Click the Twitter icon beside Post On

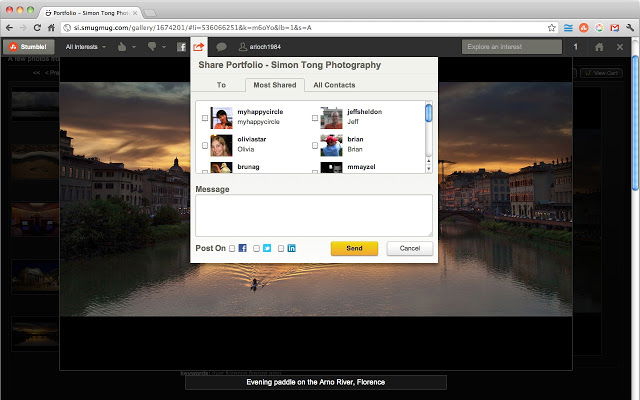(x=267, y=248)
